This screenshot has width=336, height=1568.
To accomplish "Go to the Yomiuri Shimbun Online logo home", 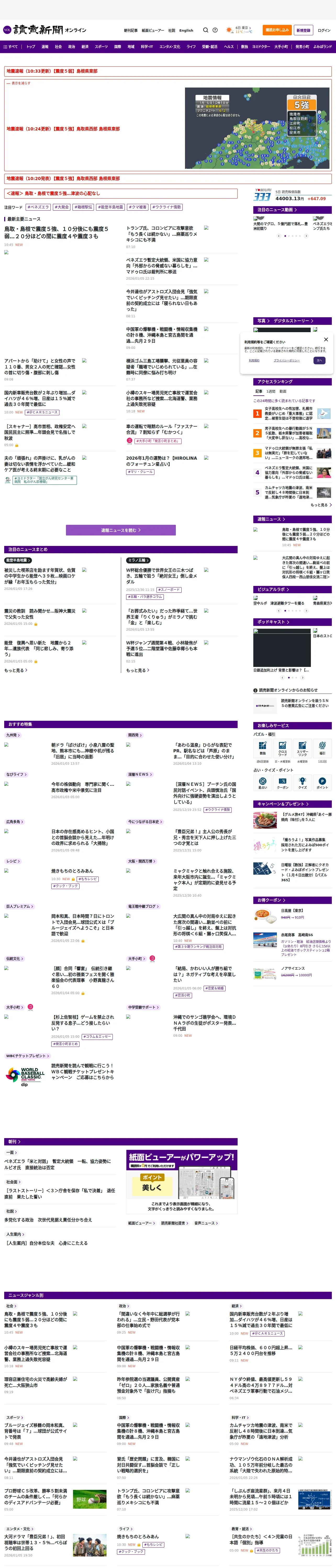I will pyautogui.click(x=44, y=30).
